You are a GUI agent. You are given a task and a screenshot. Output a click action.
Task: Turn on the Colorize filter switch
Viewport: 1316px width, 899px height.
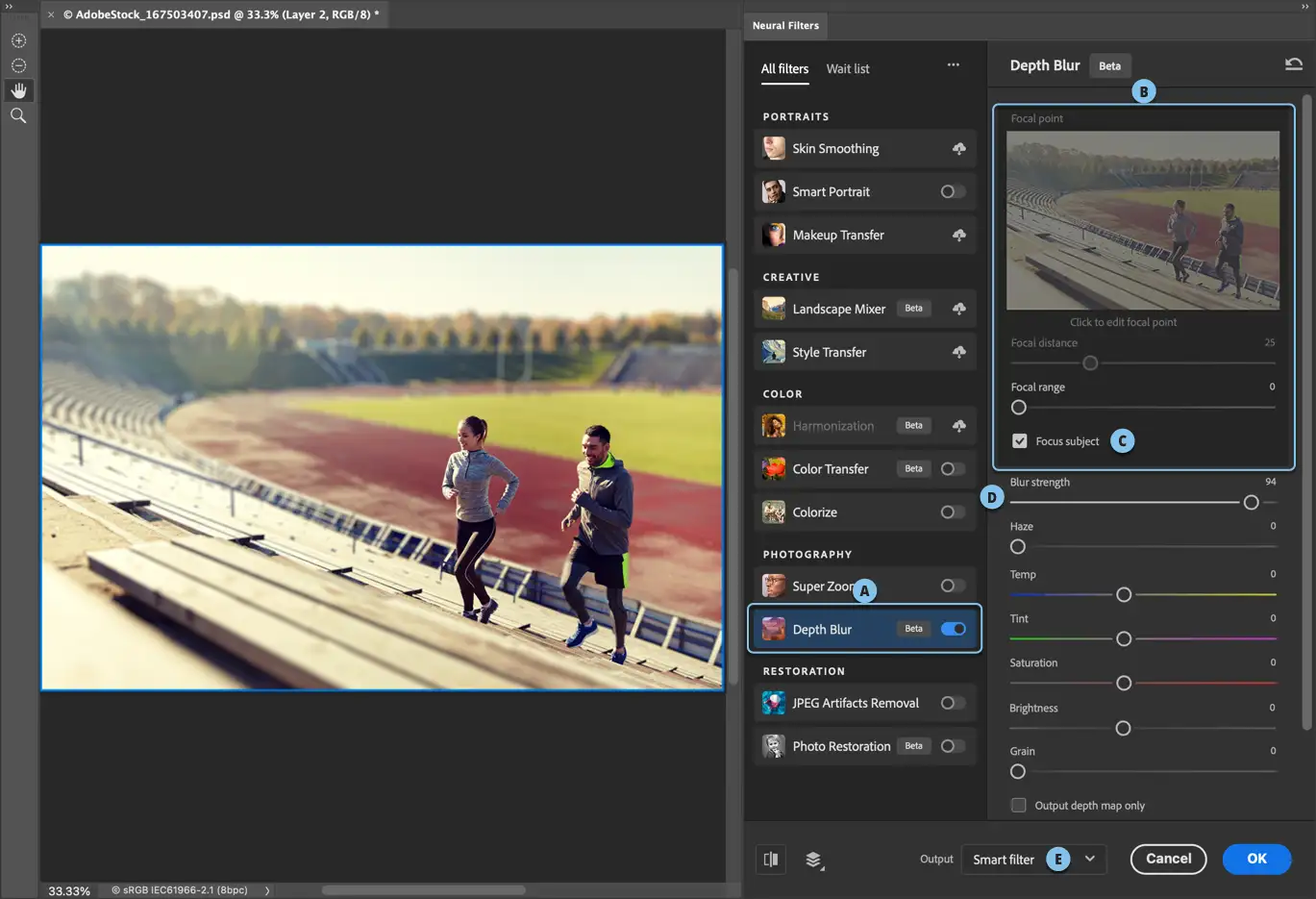(x=953, y=512)
